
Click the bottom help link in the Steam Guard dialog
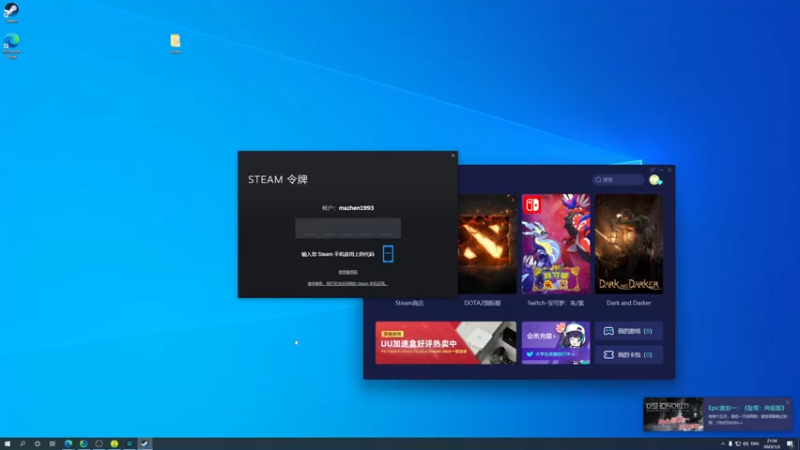click(347, 283)
